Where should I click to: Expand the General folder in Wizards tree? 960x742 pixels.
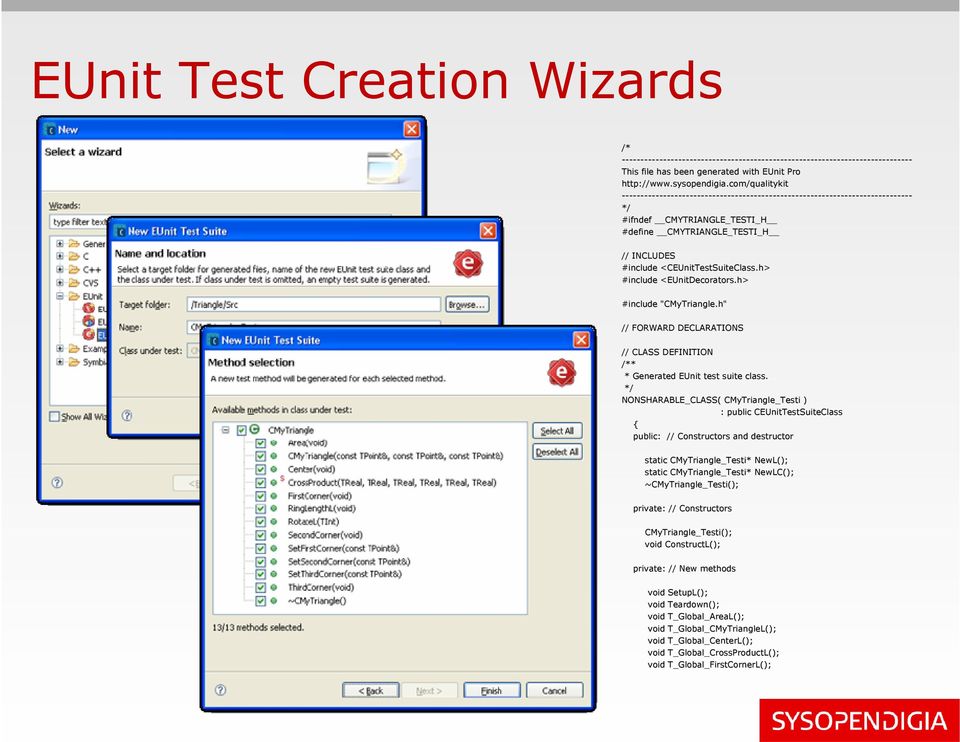click(59, 244)
